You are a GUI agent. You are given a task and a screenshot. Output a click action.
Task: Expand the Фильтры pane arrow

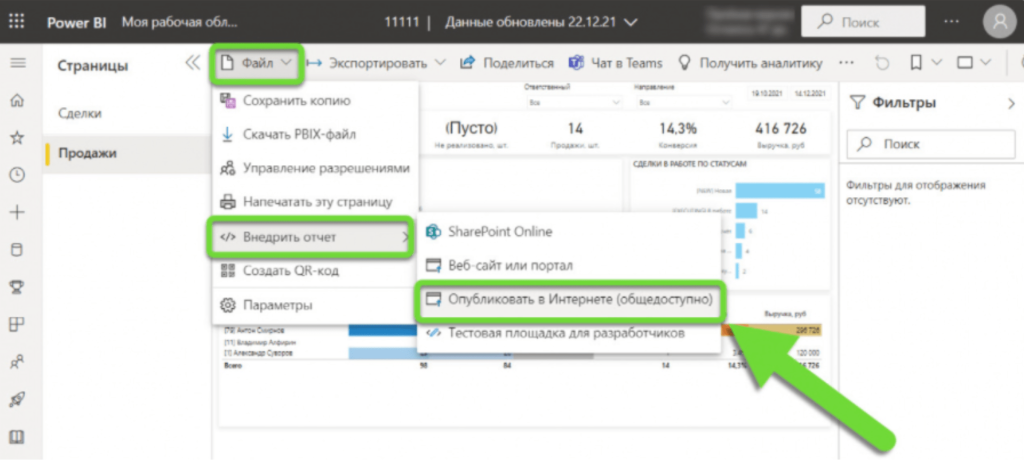coord(1010,103)
